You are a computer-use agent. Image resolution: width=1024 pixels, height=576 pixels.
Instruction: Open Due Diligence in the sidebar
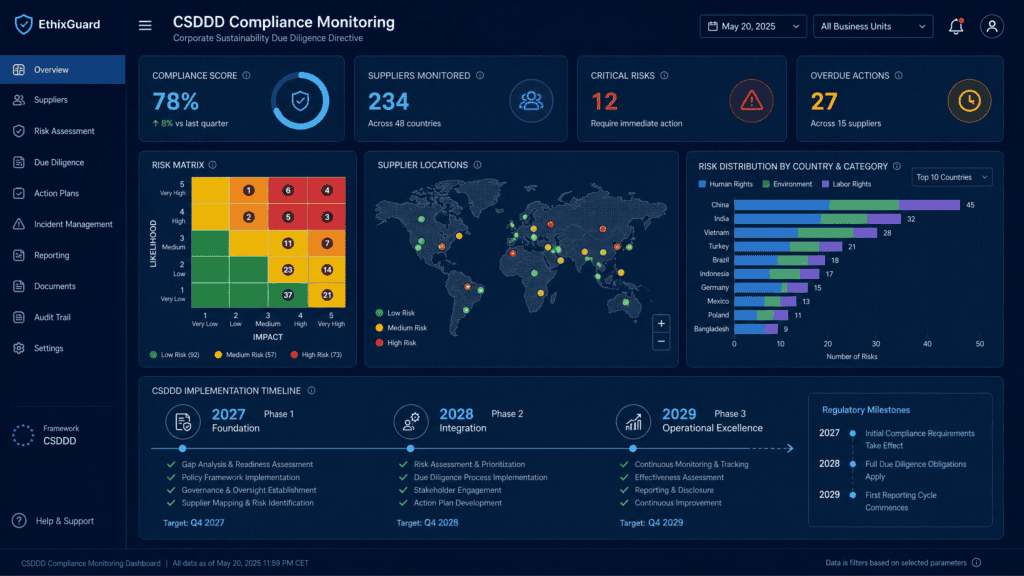click(x=63, y=162)
